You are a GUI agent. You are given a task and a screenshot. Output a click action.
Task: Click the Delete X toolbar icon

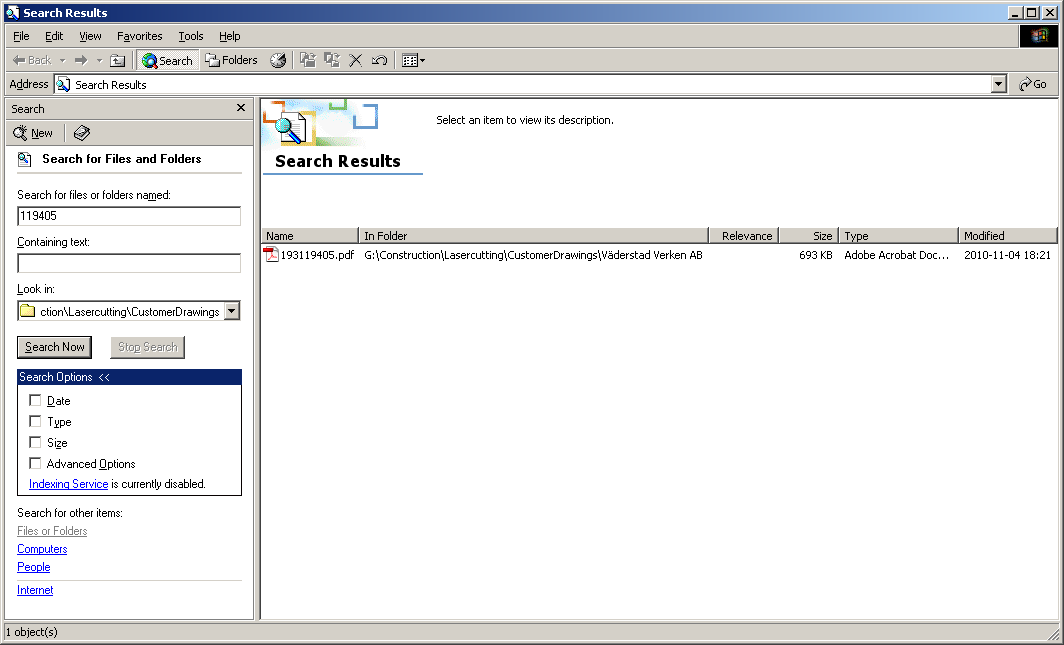click(x=355, y=61)
